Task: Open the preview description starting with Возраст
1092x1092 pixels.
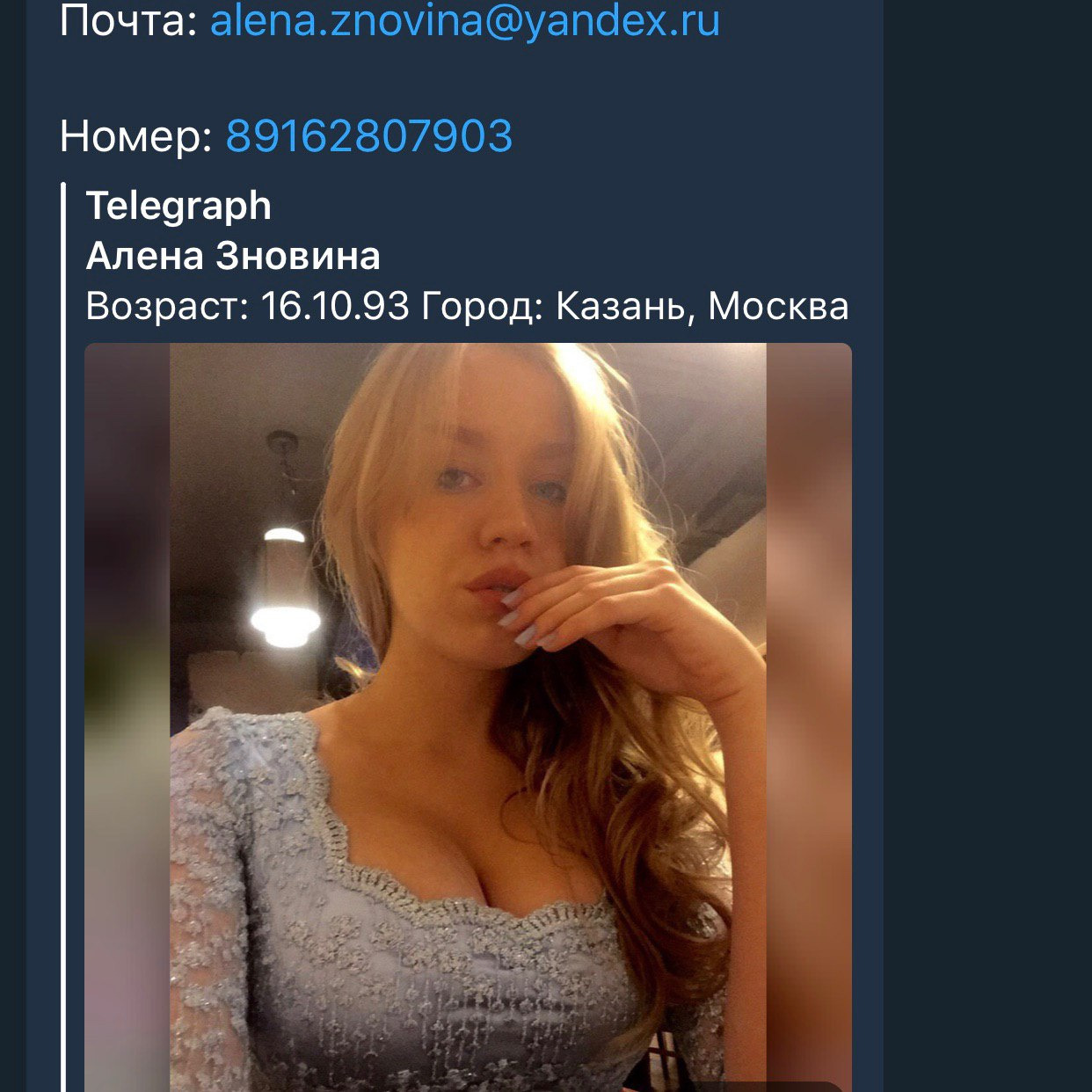Action: click(x=466, y=306)
